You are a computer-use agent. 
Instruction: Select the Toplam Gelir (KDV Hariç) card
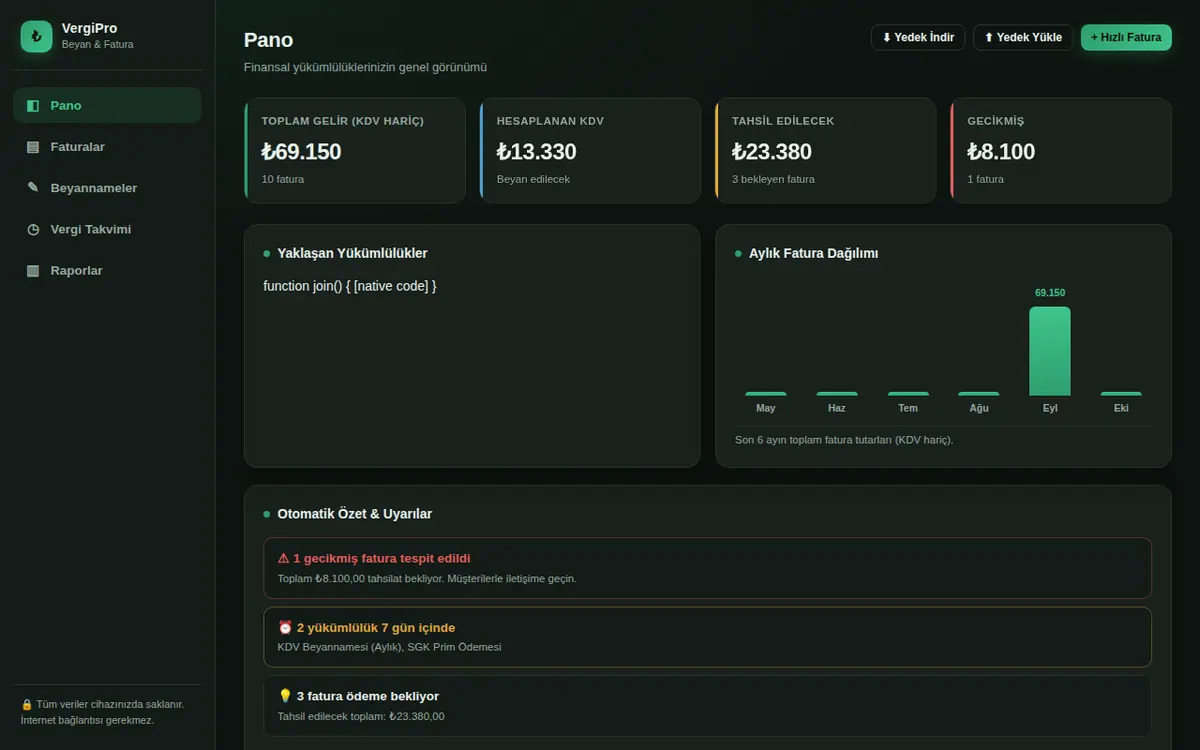click(355, 150)
